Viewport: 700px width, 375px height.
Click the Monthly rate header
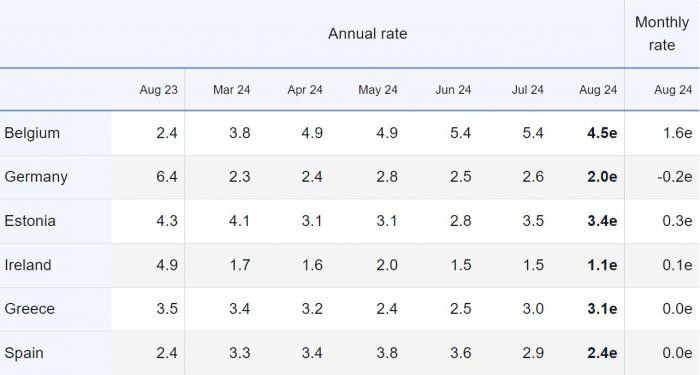pos(662,33)
